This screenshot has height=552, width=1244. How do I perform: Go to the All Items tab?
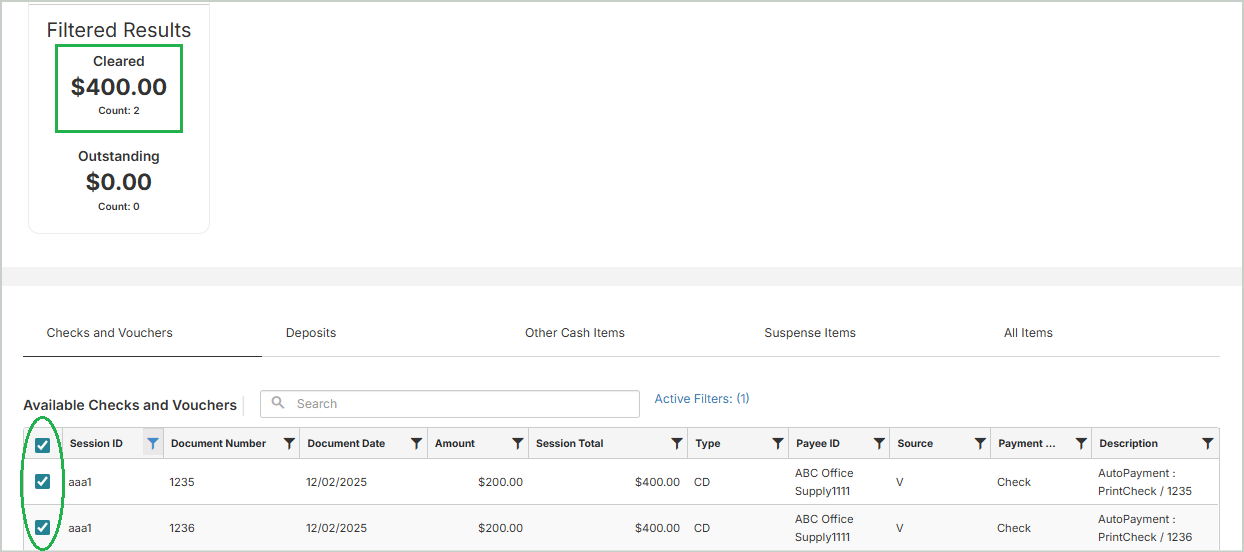[x=1028, y=333]
